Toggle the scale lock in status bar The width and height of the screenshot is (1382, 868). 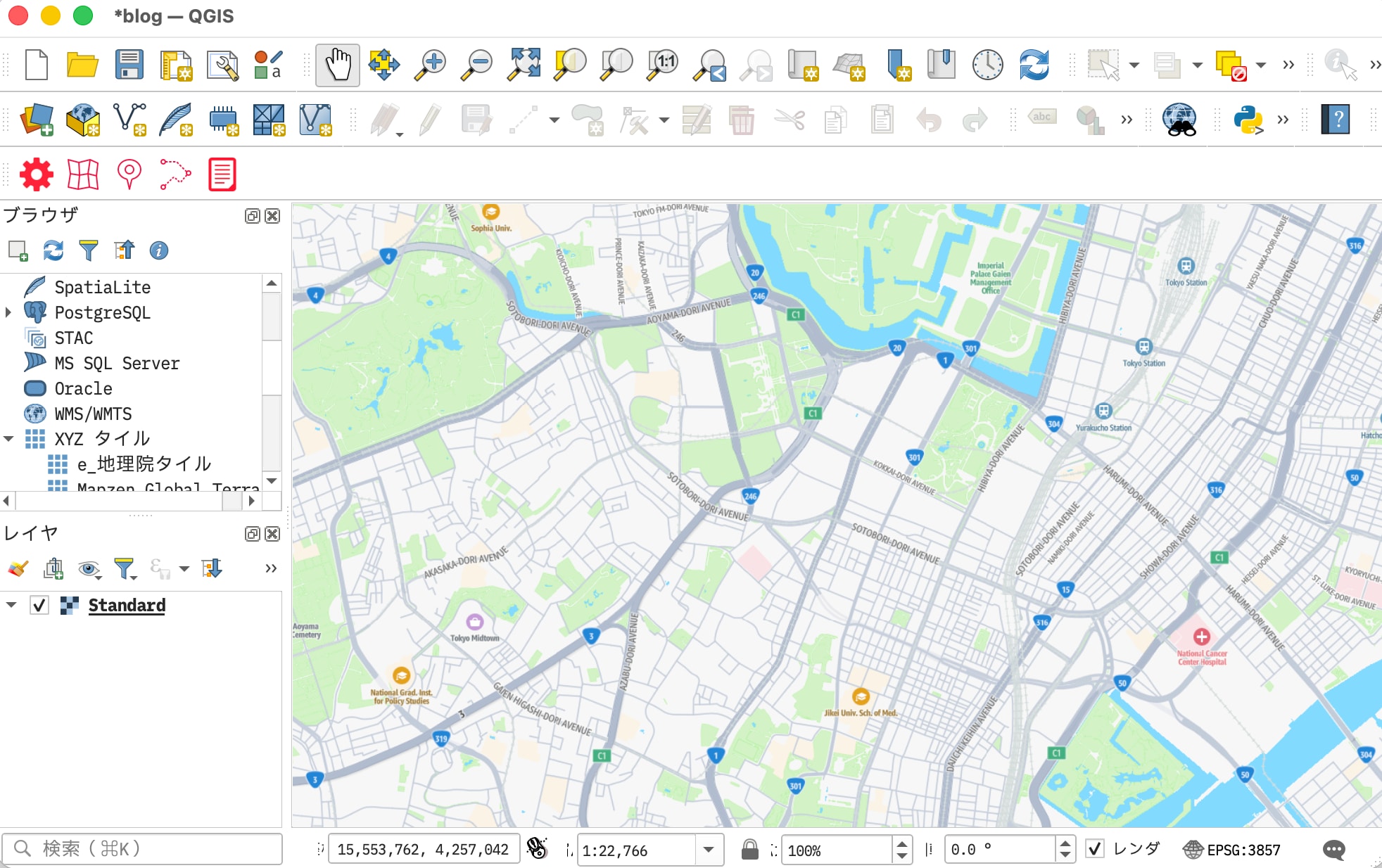click(749, 849)
